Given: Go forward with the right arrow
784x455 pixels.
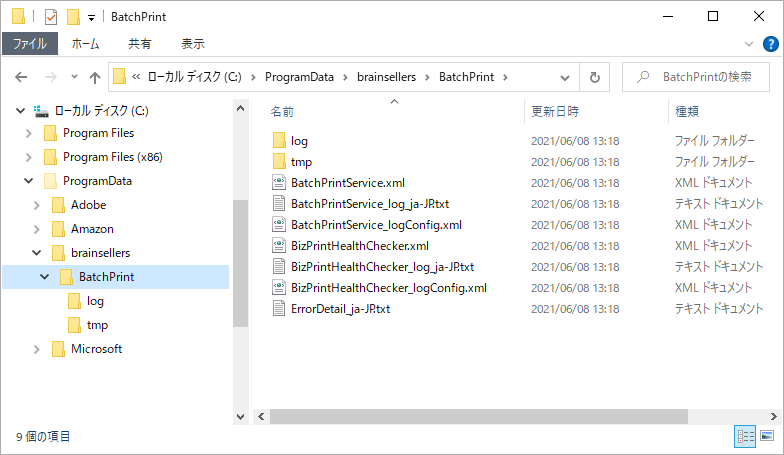Looking at the screenshot, I should tap(50, 77).
